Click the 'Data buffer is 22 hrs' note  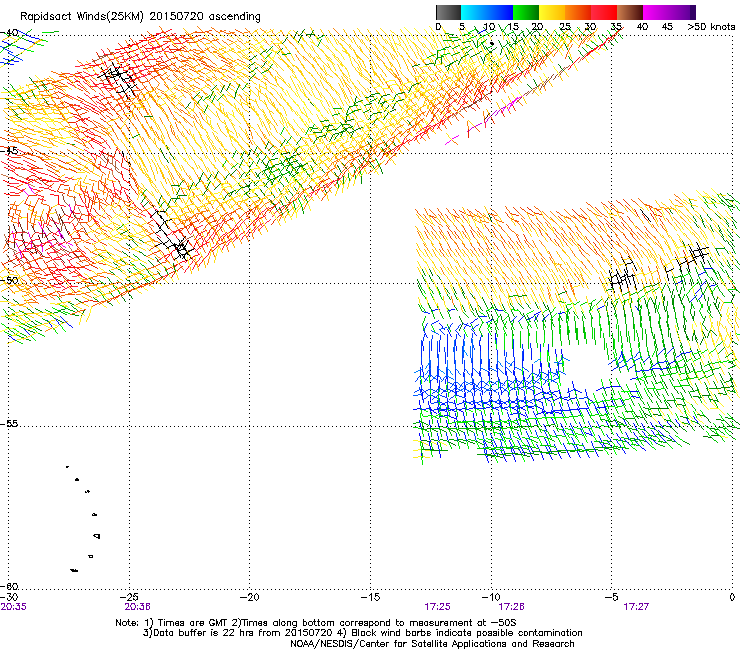(x=362, y=633)
